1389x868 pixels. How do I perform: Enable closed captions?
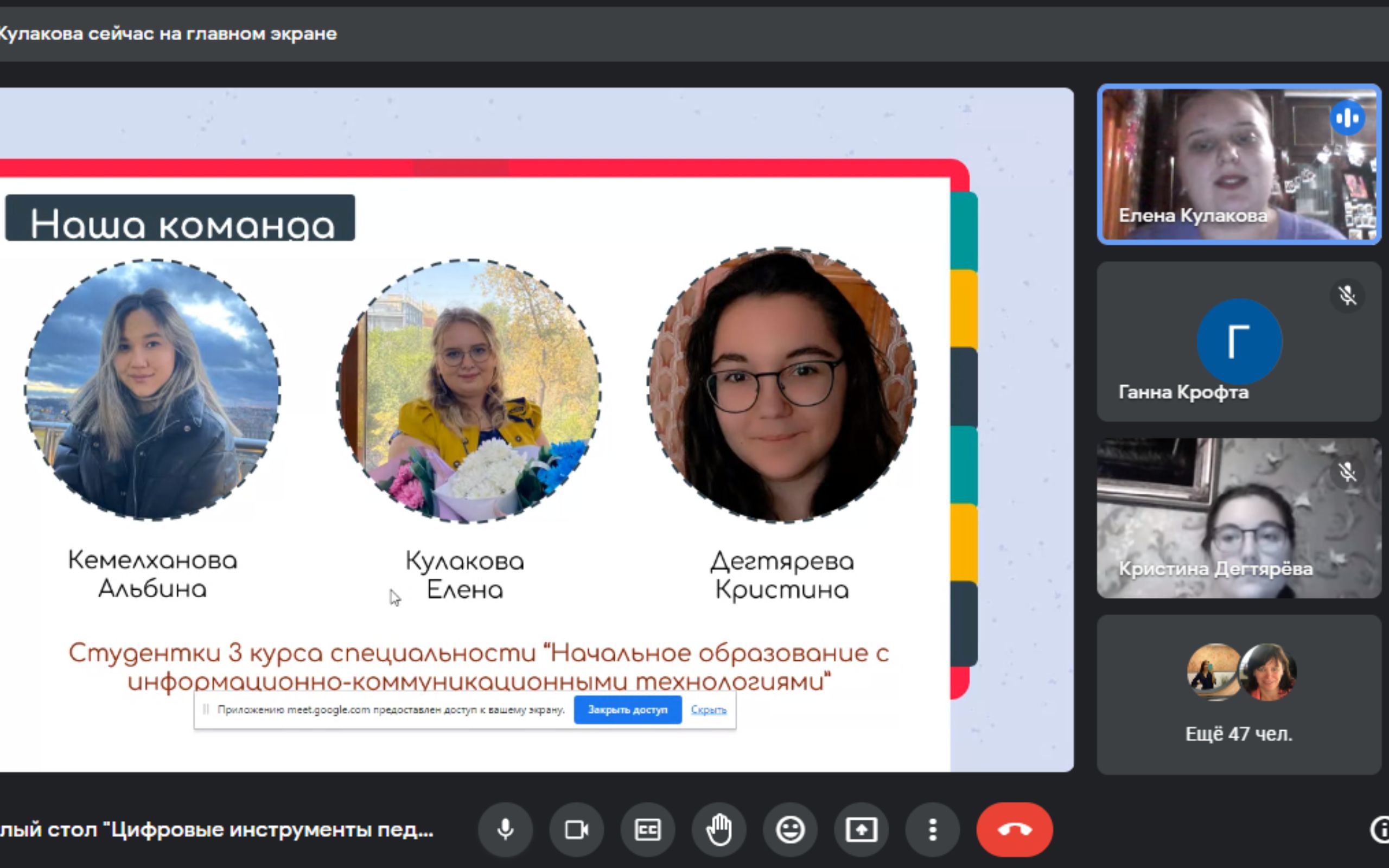[x=647, y=829]
